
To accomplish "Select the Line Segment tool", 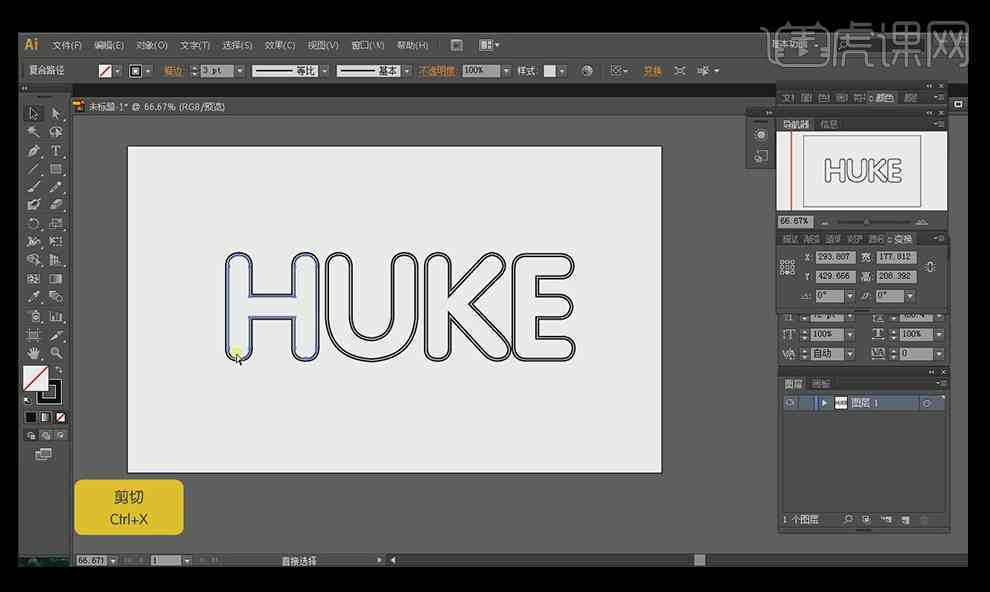I will point(33,169).
